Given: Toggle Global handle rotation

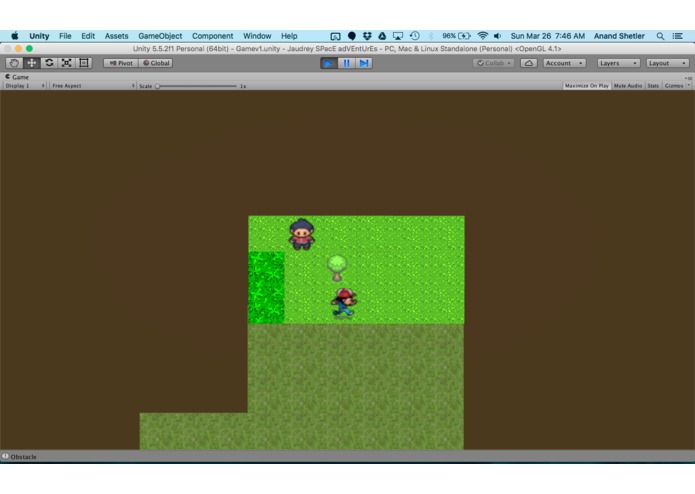Looking at the screenshot, I should tap(156, 63).
